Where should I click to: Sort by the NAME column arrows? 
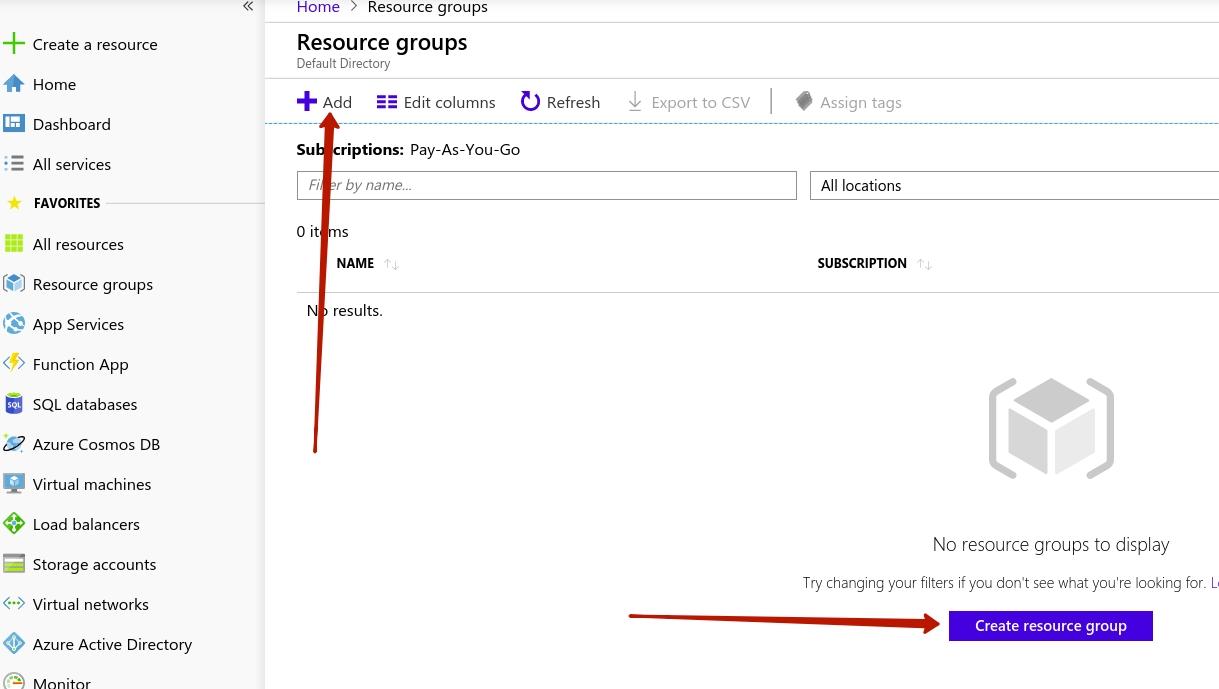coord(392,264)
